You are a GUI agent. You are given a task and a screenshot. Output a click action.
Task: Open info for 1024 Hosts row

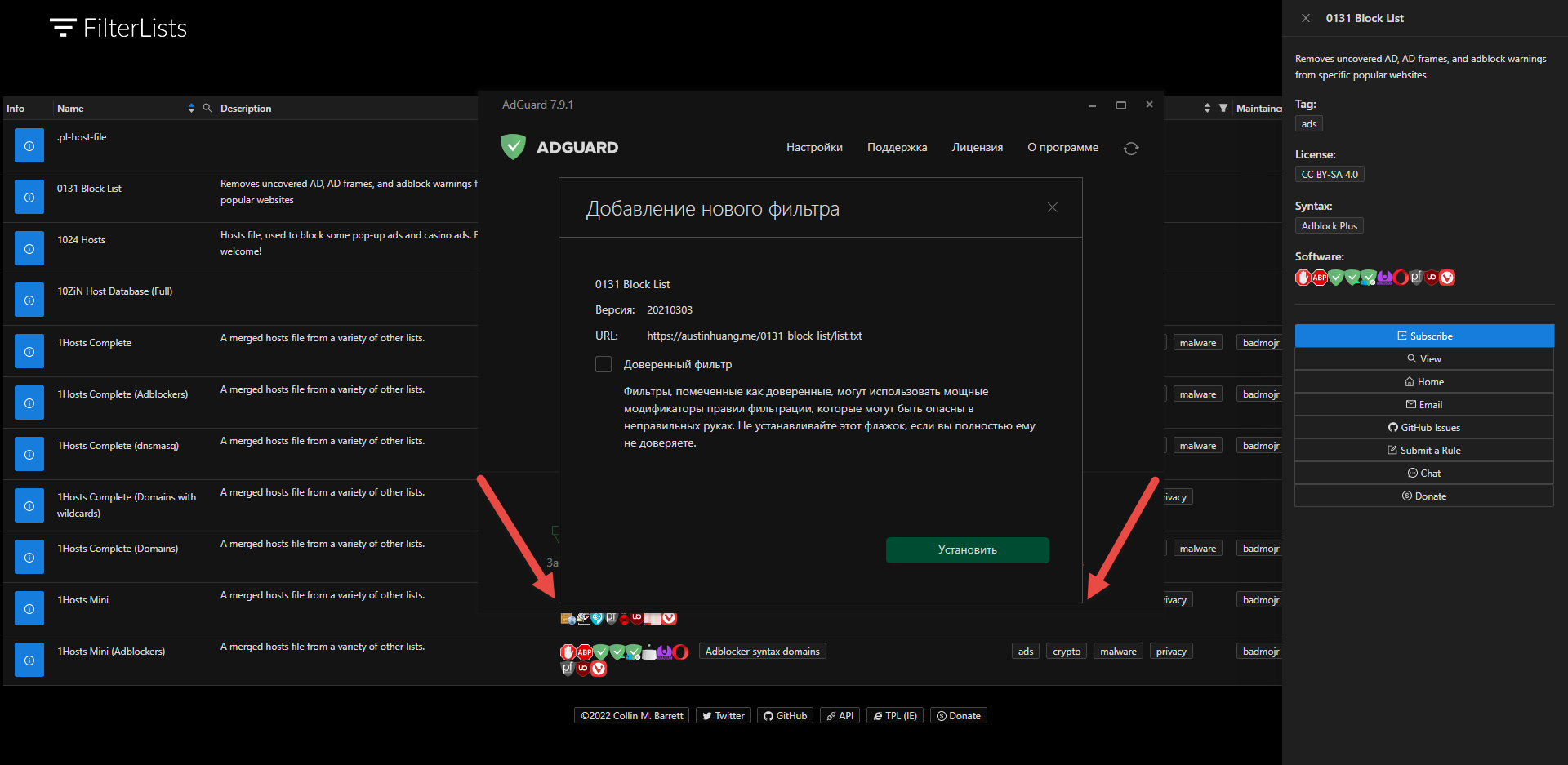[x=29, y=249]
